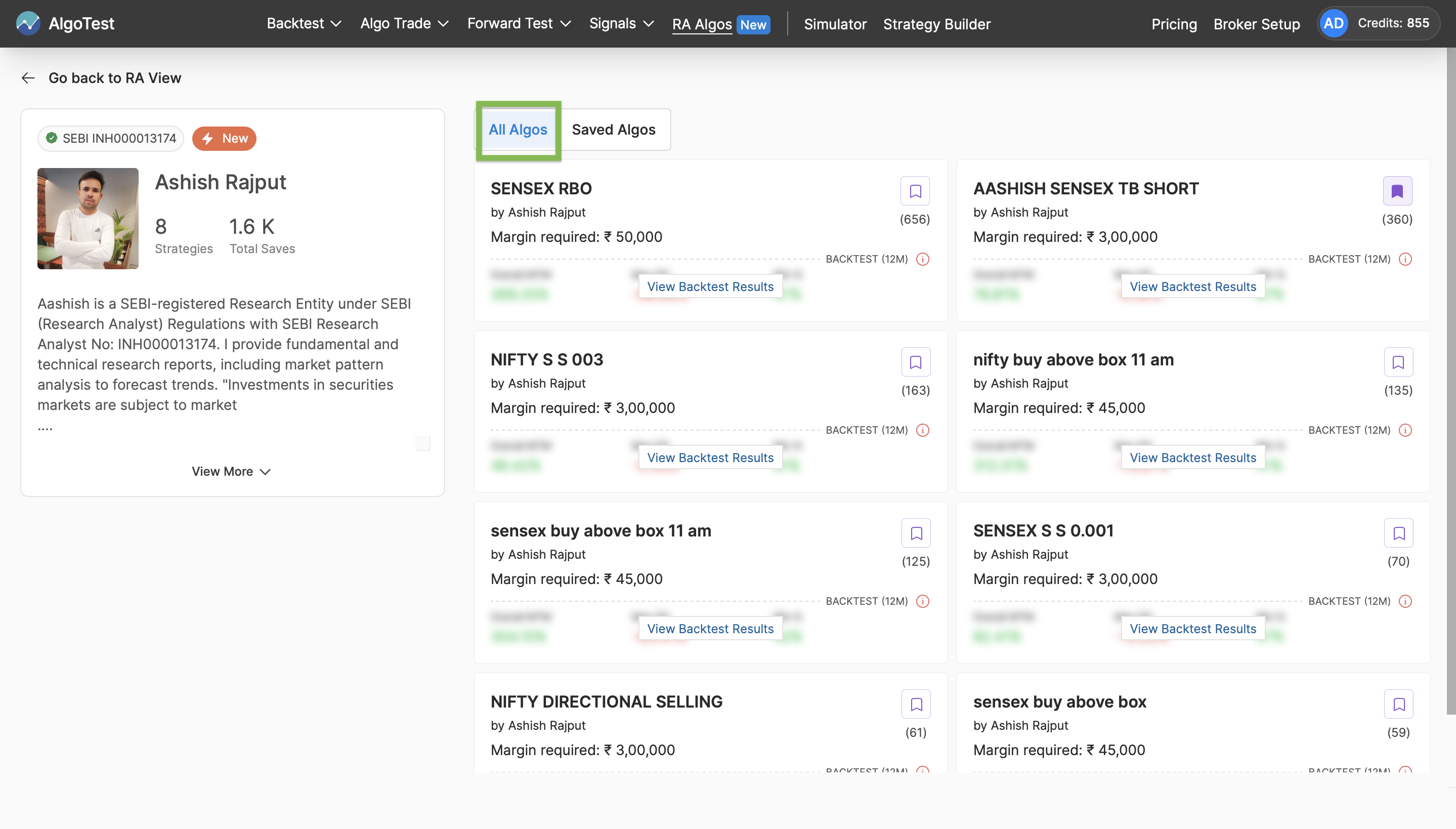1456x829 pixels.
Task: View Backtest Results for NIFTY S S 003
Action: 710,458
